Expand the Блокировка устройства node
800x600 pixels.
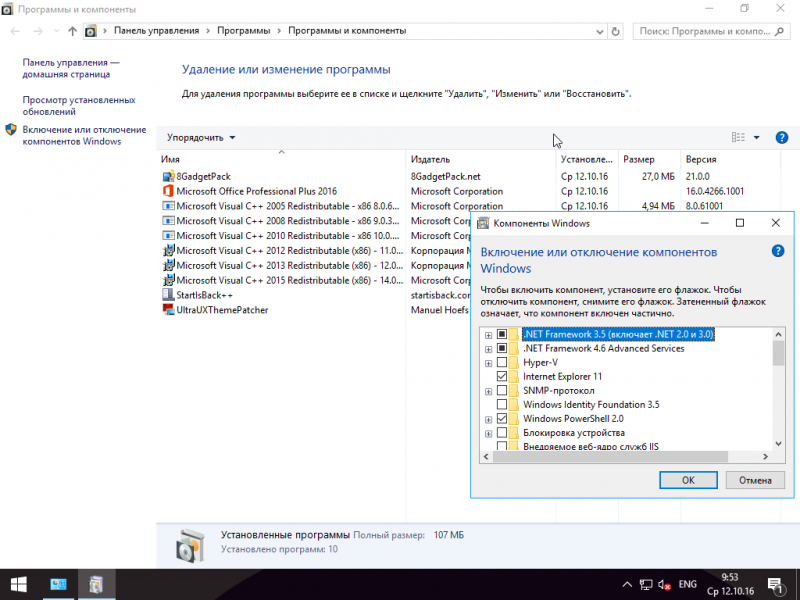488,434
